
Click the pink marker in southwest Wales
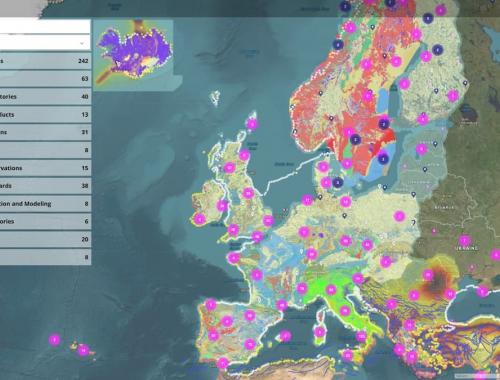(233, 230)
